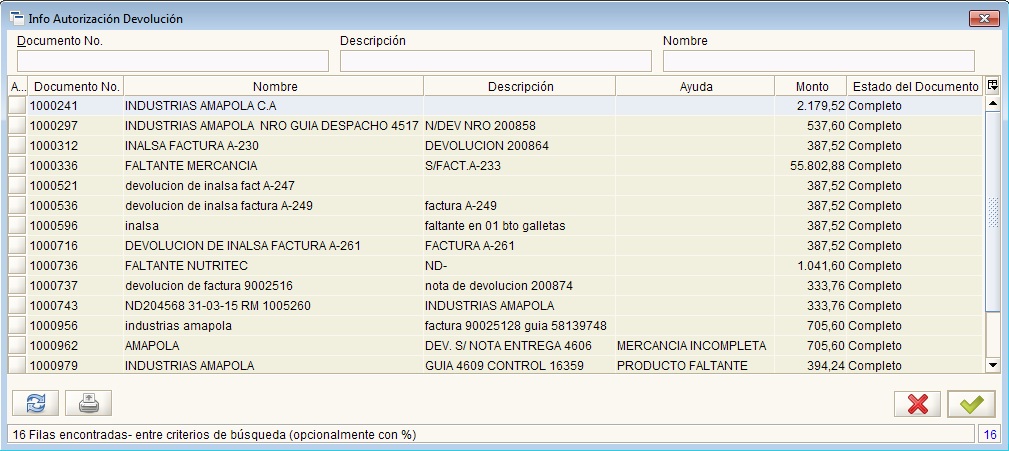Viewport: 1009px width, 451px height.
Task: Select the FALTANTE MERCANCIA row
Action: pos(495,165)
